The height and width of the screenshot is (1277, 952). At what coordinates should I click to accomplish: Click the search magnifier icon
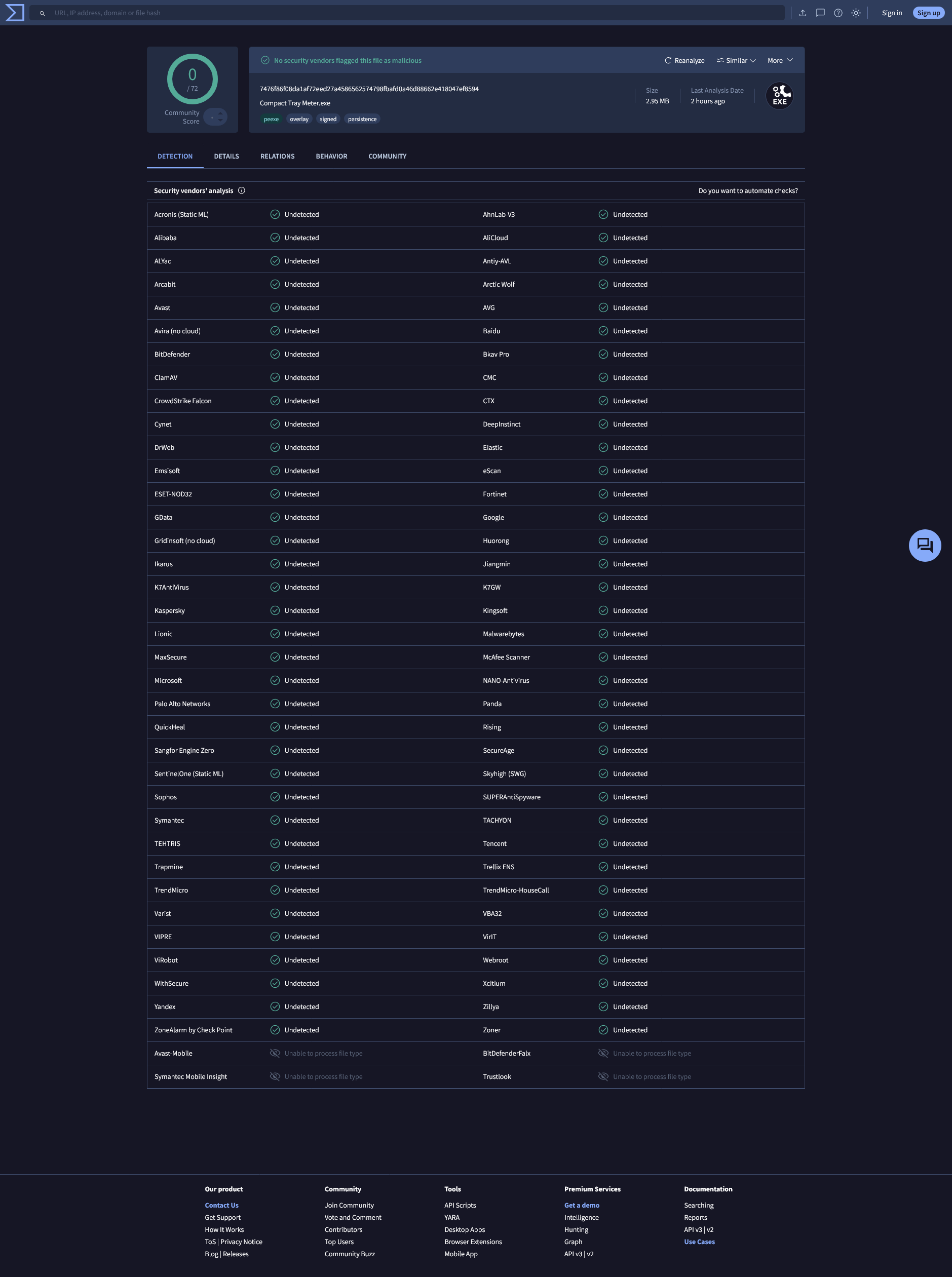tap(42, 13)
